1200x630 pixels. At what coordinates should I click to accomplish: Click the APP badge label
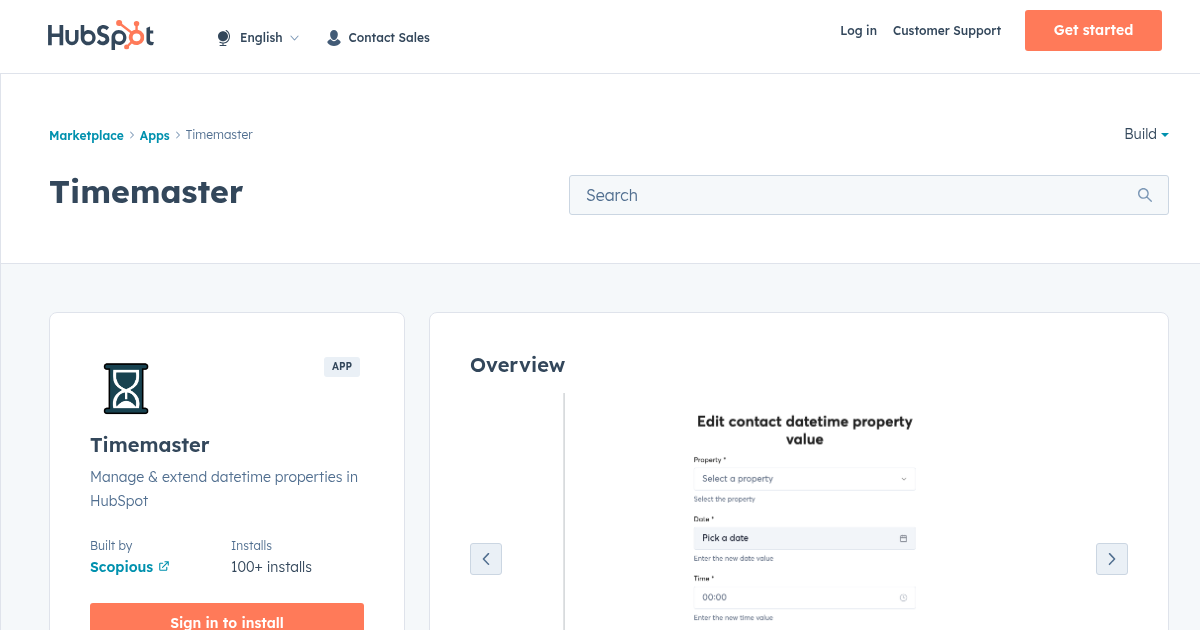342,367
